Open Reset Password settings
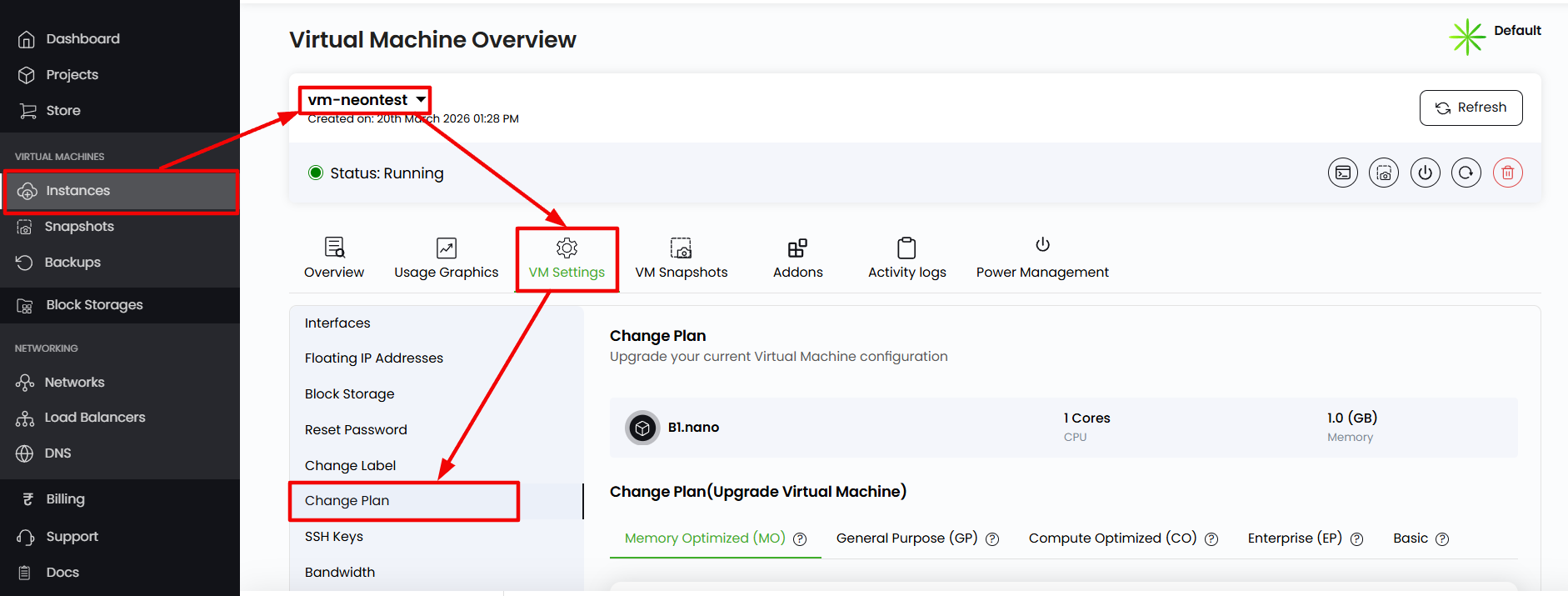This screenshot has height=596, width=1568. [356, 430]
